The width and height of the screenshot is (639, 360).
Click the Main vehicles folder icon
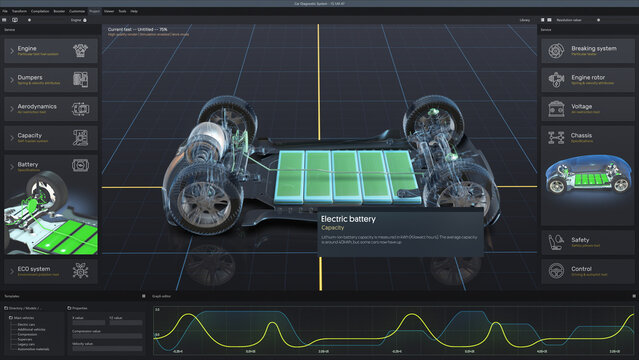tap(11, 317)
